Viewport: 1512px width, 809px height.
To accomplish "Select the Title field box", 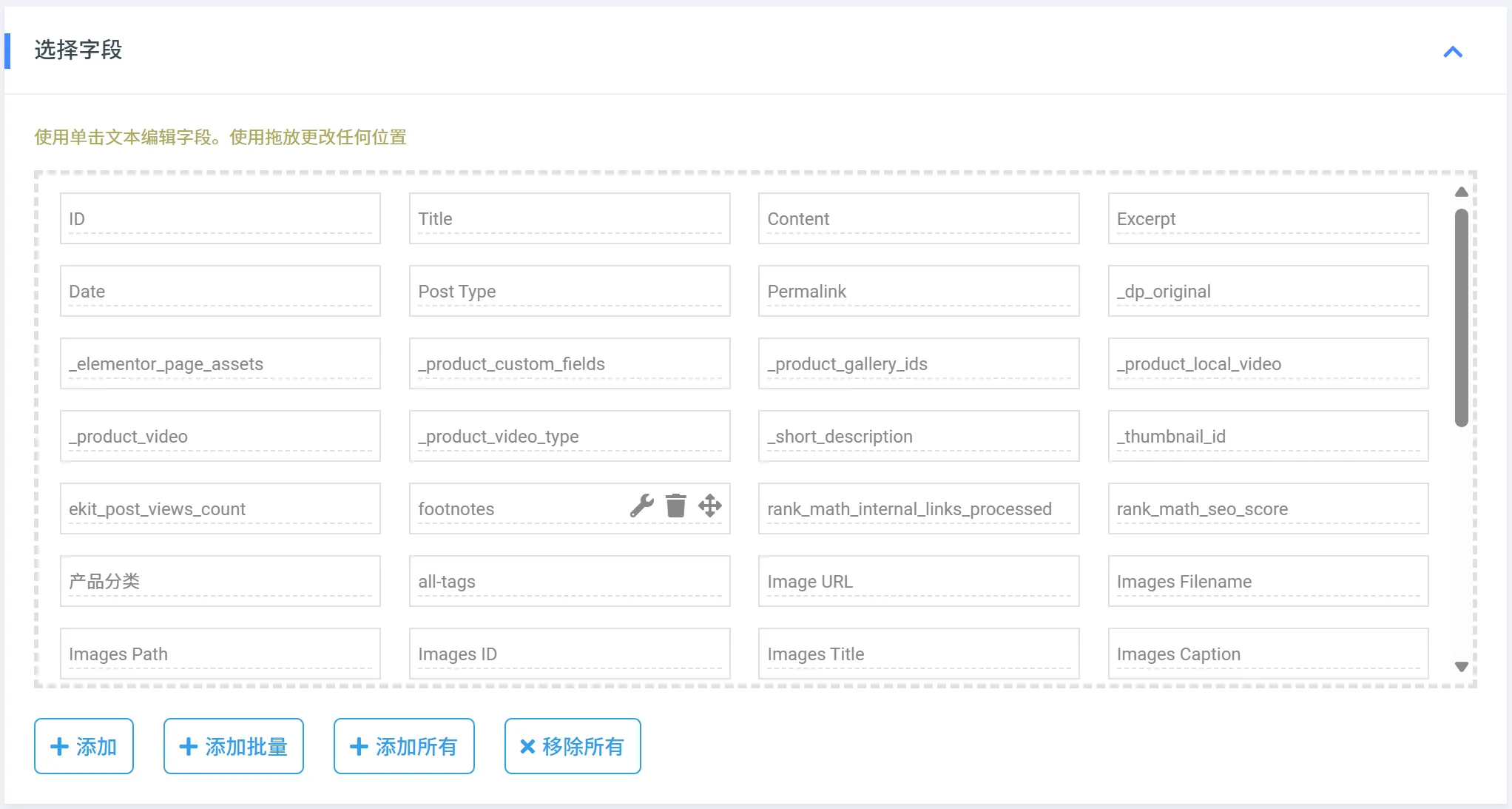I will pyautogui.click(x=570, y=219).
